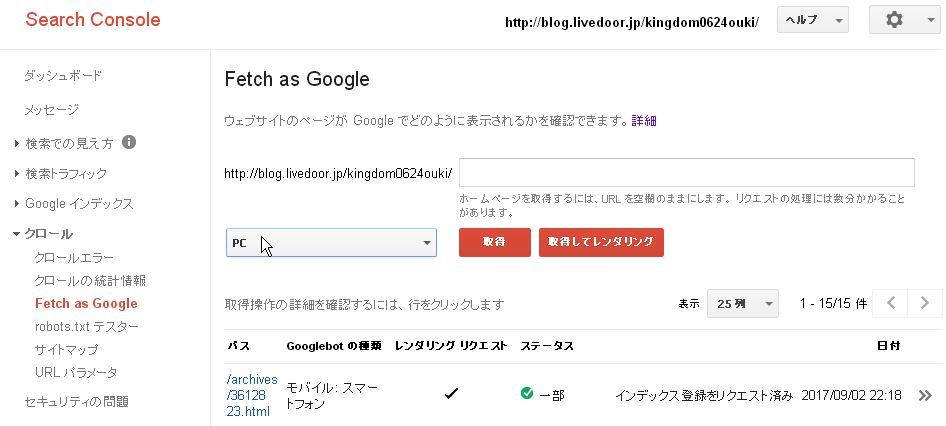The width and height of the screenshot is (946, 426).
Task: Click the green status check icon
Action: tap(527, 394)
